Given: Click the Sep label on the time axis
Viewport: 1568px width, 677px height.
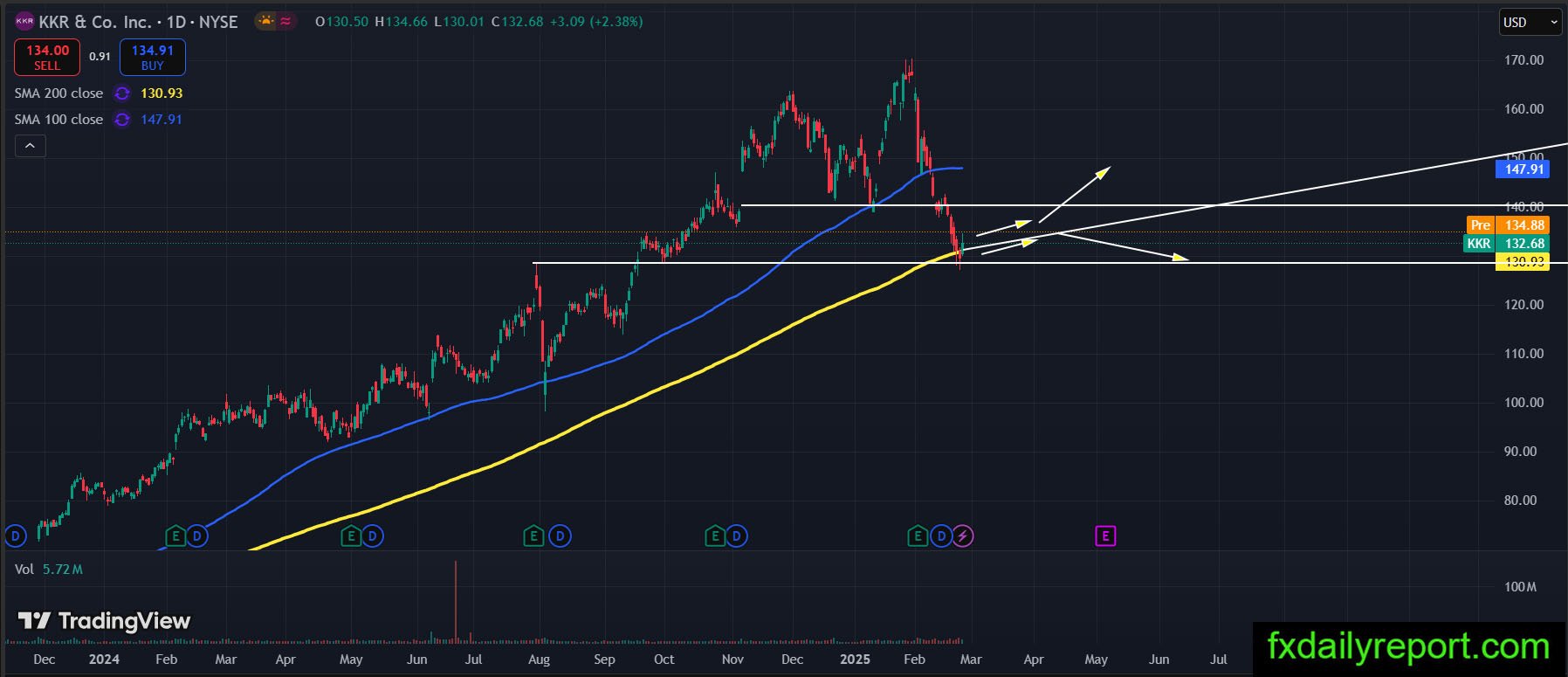Looking at the screenshot, I should click(x=604, y=660).
